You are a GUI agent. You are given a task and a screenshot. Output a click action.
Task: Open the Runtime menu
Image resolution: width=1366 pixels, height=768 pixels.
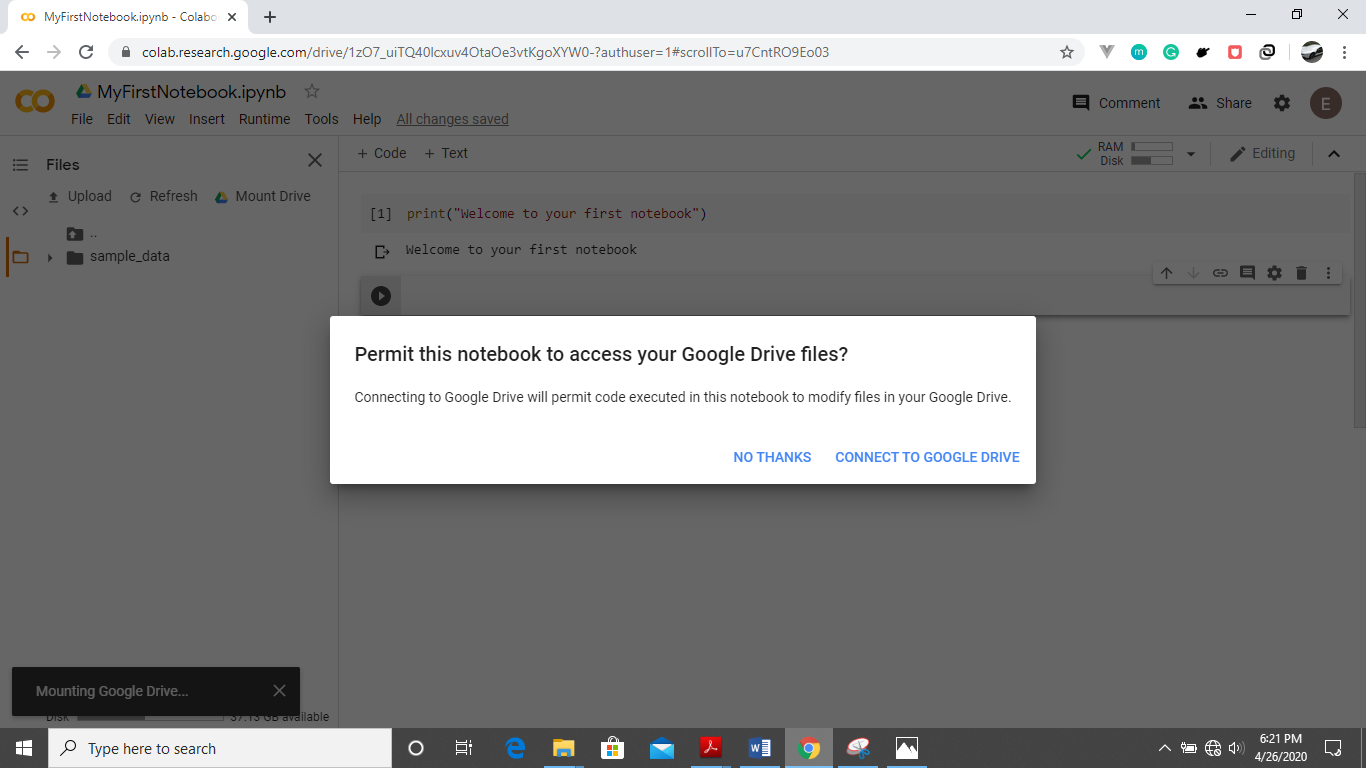tap(265, 119)
